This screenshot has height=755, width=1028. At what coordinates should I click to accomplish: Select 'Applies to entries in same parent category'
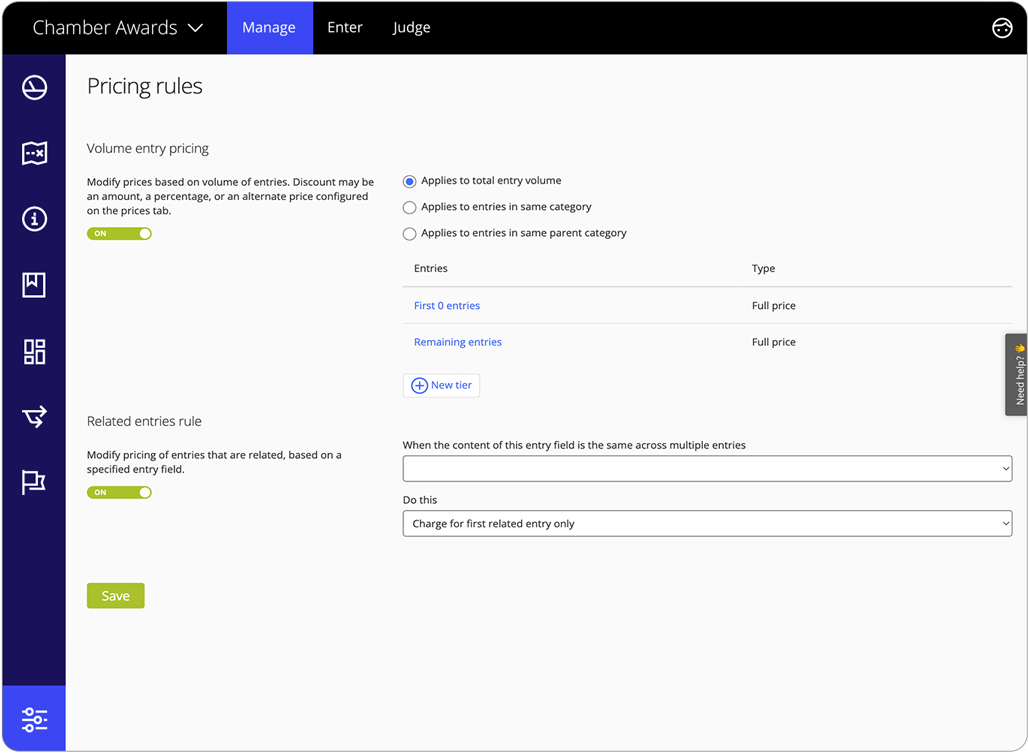click(409, 233)
